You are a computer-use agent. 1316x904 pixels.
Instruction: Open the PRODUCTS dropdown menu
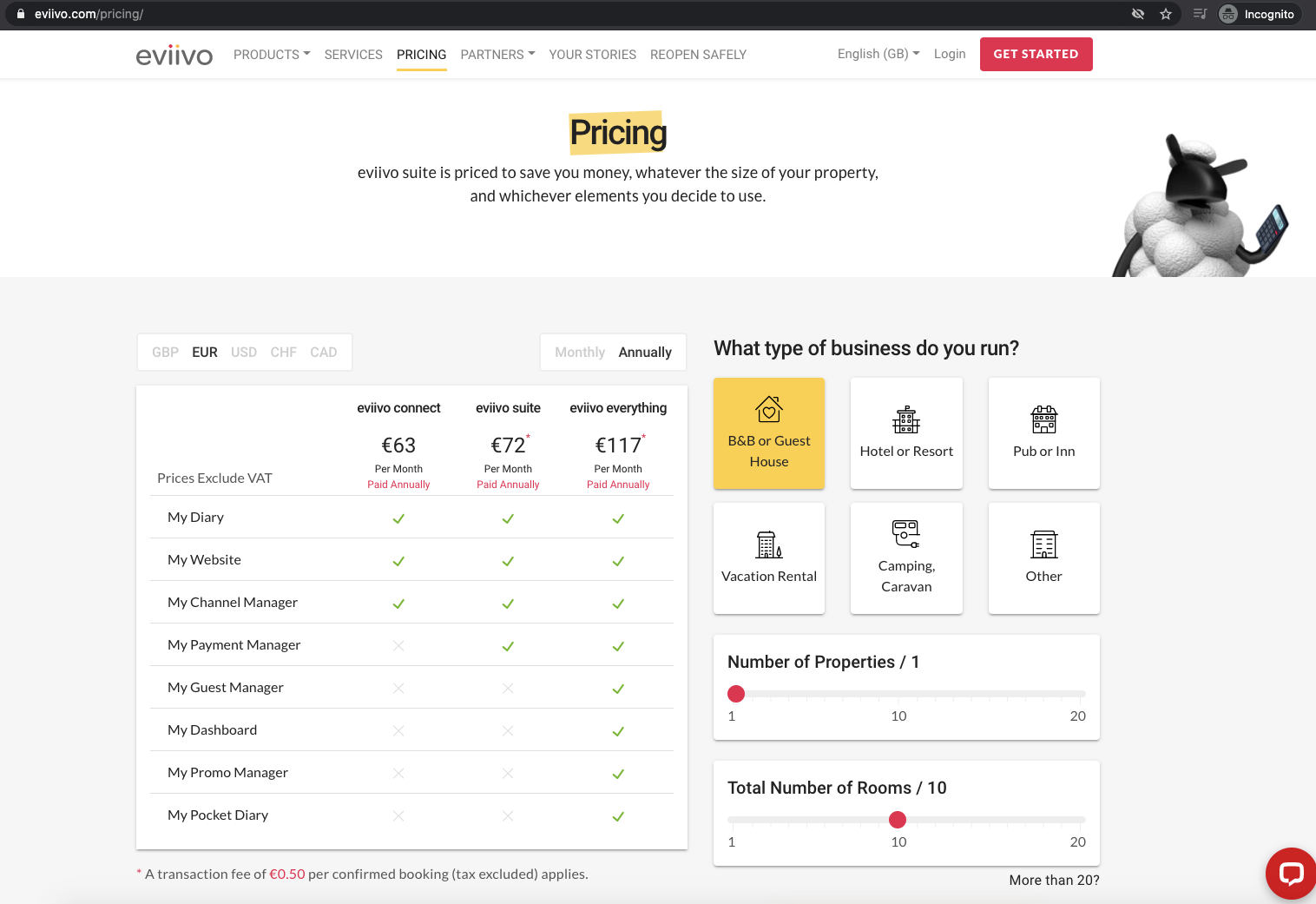pos(271,54)
